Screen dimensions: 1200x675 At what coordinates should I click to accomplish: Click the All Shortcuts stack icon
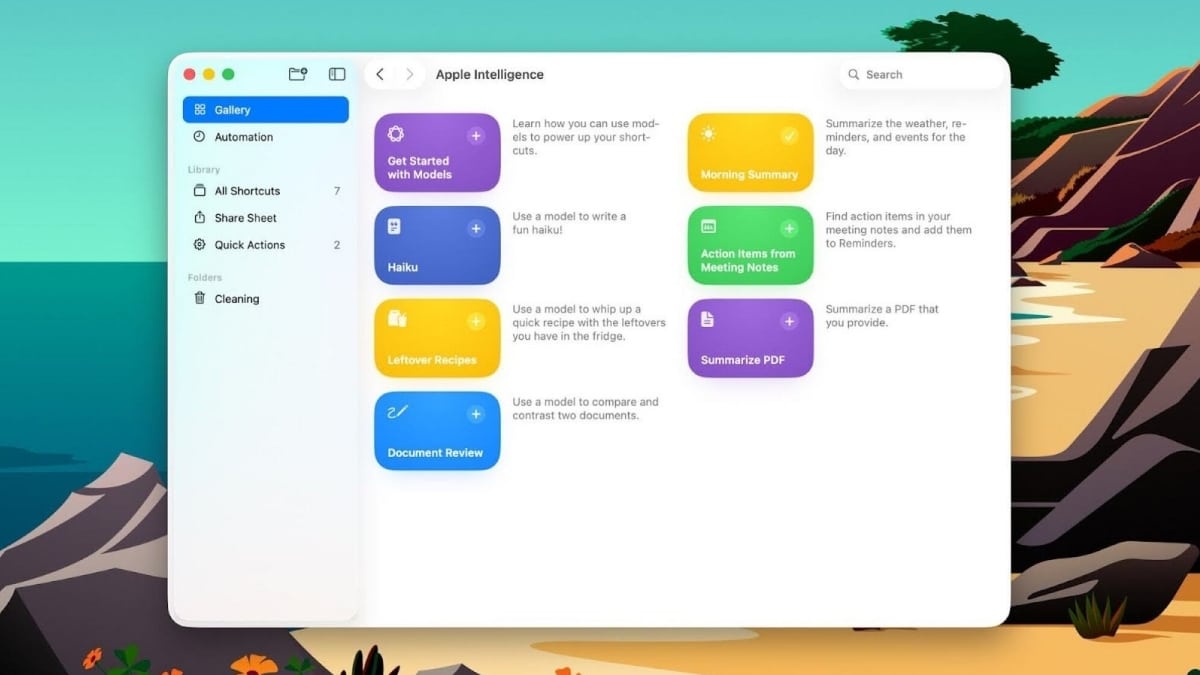199,191
